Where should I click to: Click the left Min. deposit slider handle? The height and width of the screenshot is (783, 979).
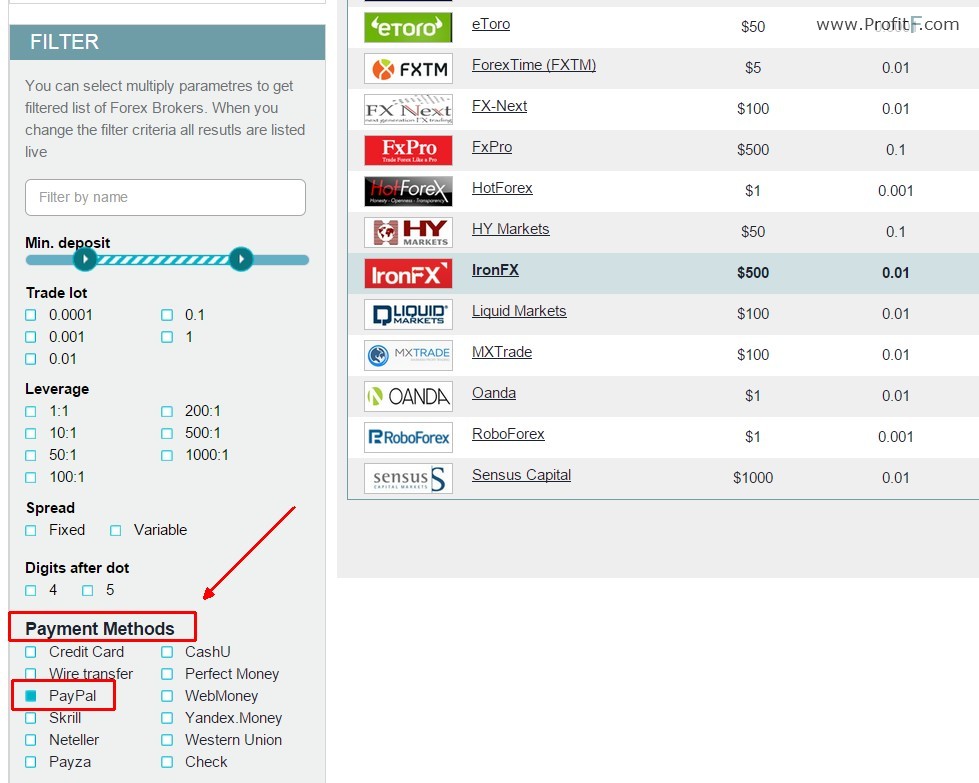85,259
